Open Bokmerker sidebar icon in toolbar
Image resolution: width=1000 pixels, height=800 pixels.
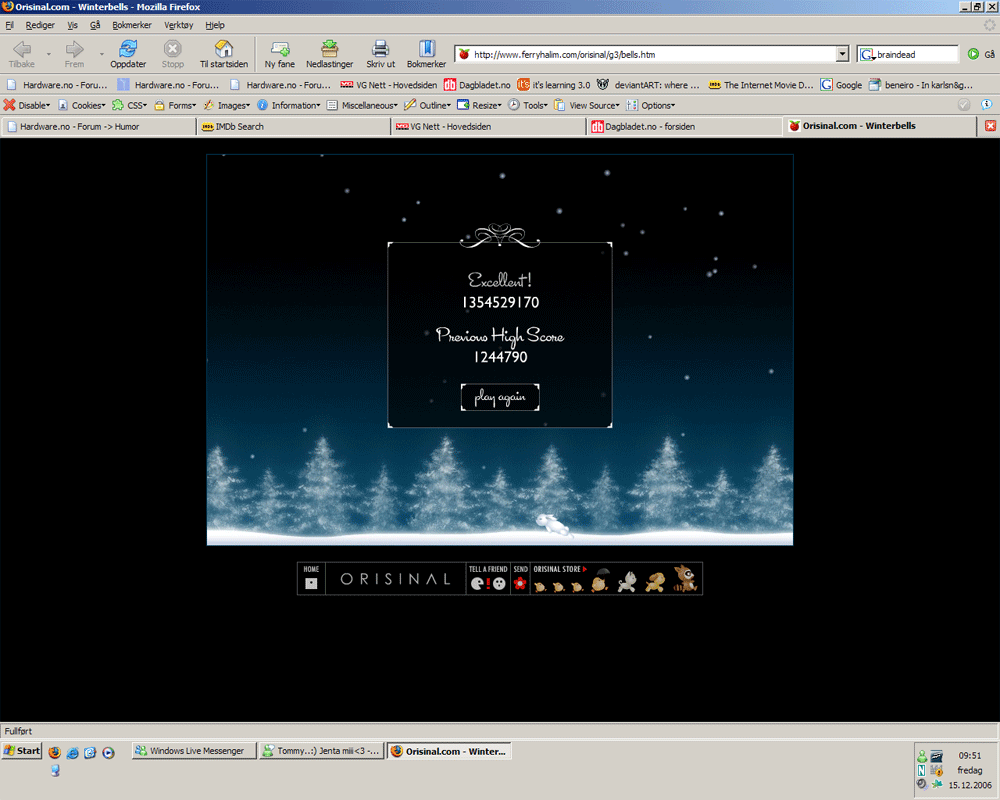point(427,48)
